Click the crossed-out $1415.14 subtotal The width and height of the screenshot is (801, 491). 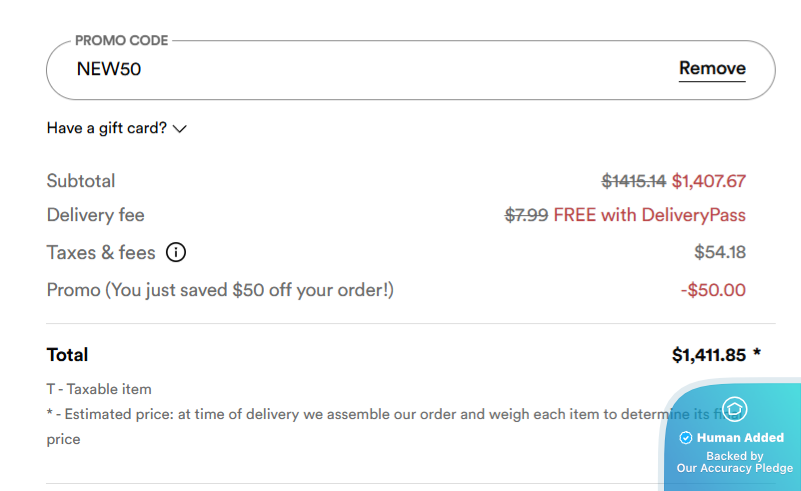point(634,181)
